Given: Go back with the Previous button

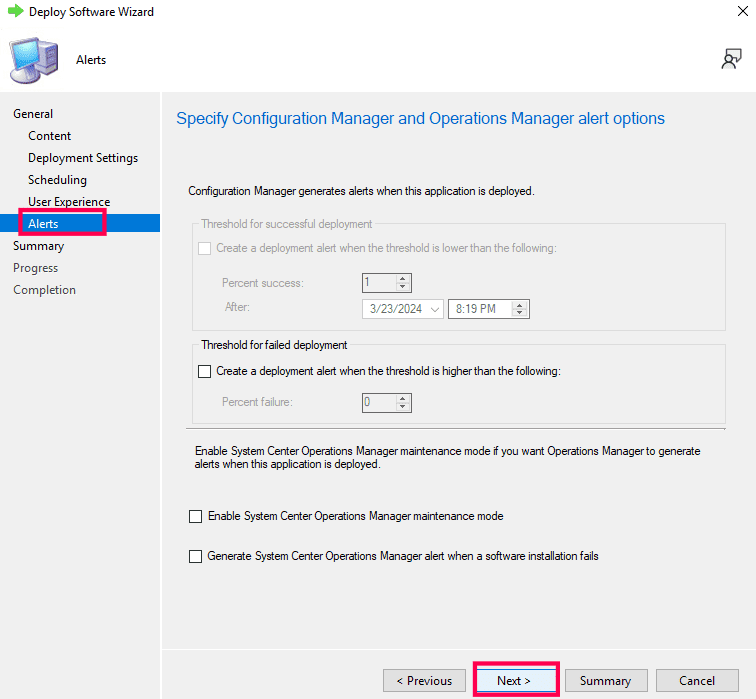Looking at the screenshot, I should (x=424, y=680).
